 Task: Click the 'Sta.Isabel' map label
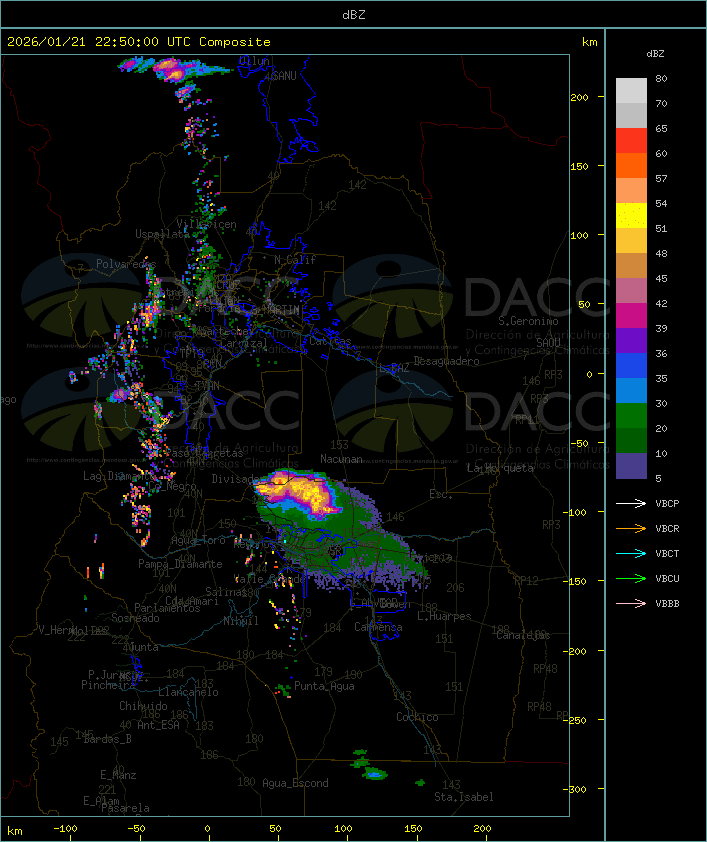(x=464, y=797)
